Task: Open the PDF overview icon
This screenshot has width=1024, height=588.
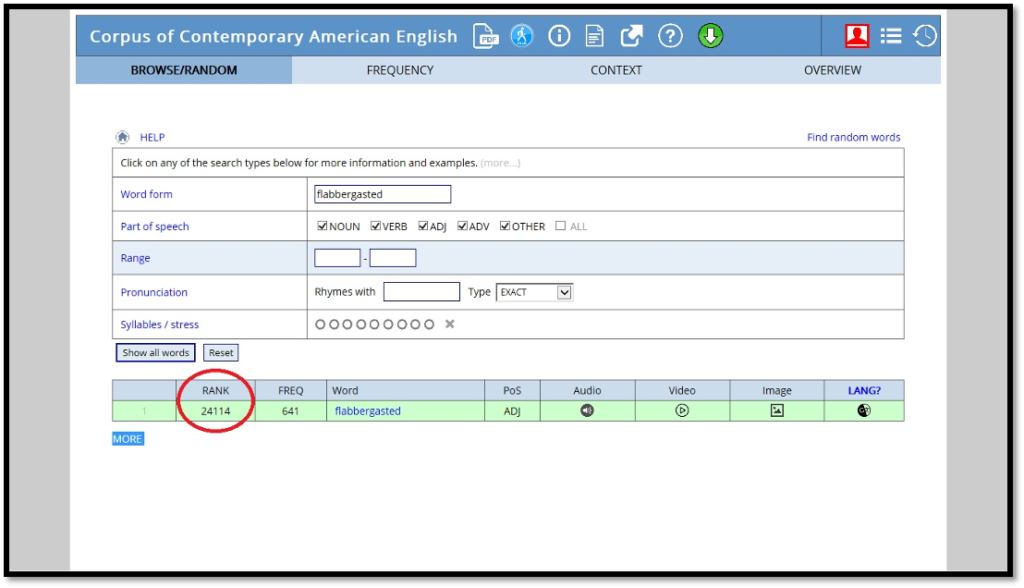Action: (x=486, y=36)
